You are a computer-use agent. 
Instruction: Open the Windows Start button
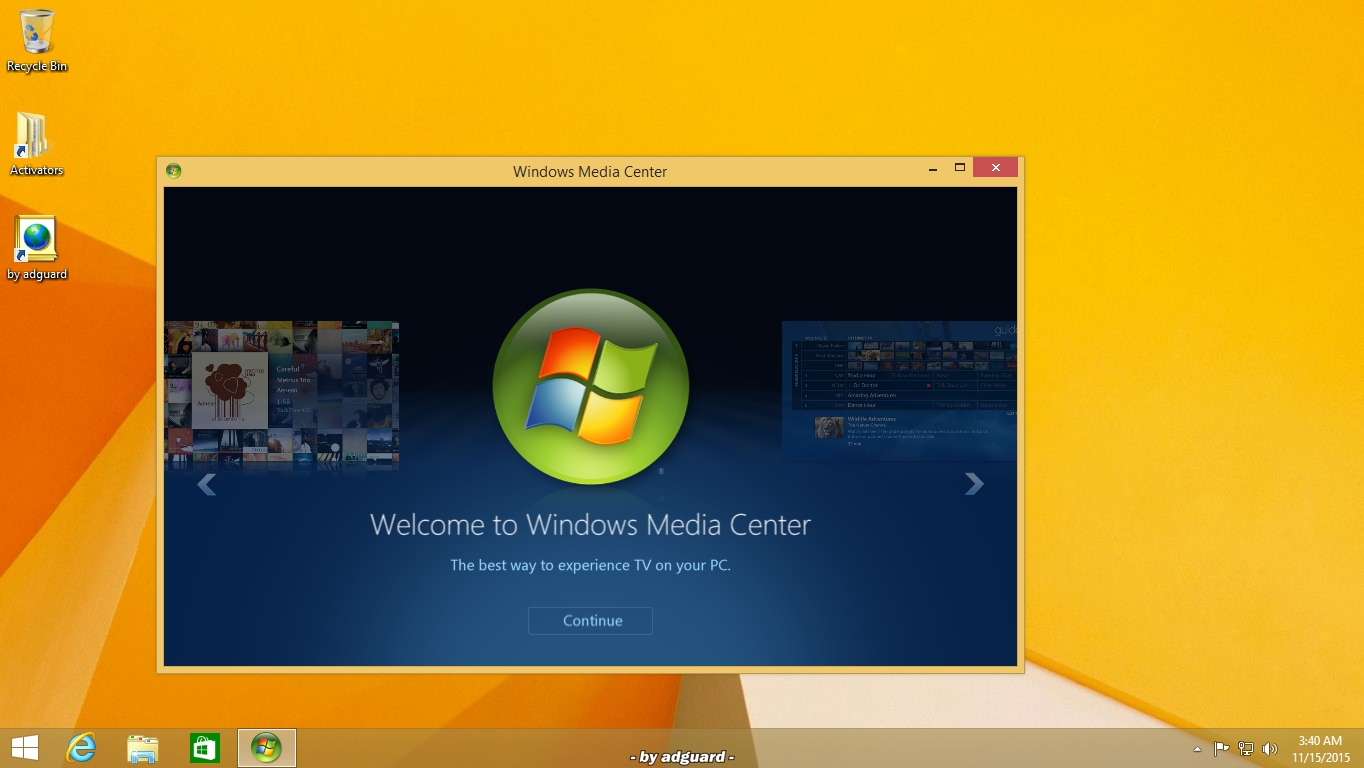tap(24, 748)
